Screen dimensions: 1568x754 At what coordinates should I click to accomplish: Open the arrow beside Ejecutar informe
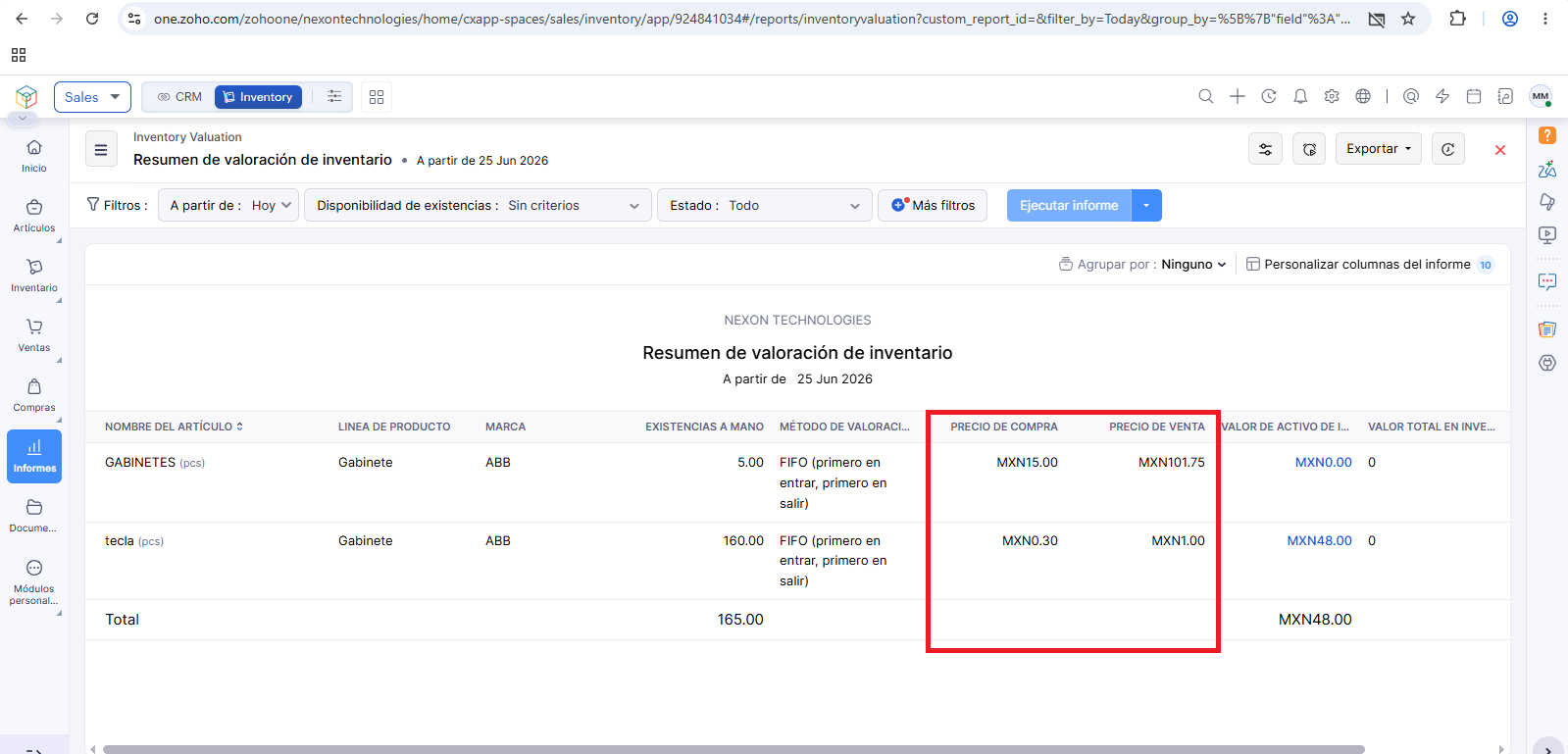click(x=1146, y=205)
